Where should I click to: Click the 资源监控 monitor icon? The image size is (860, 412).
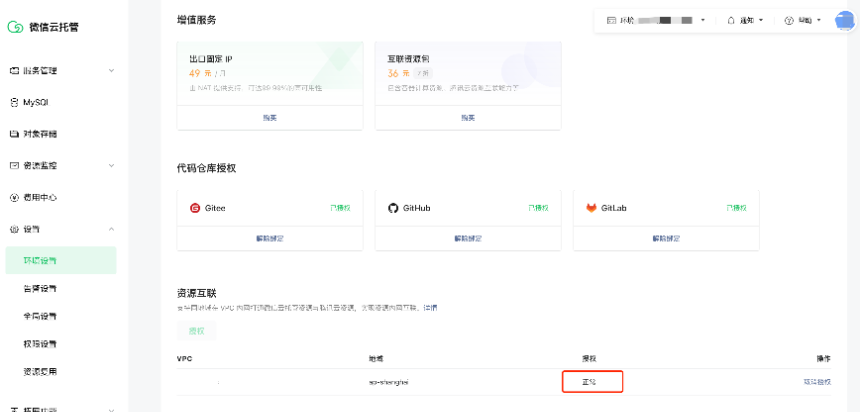(x=15, y=166)
